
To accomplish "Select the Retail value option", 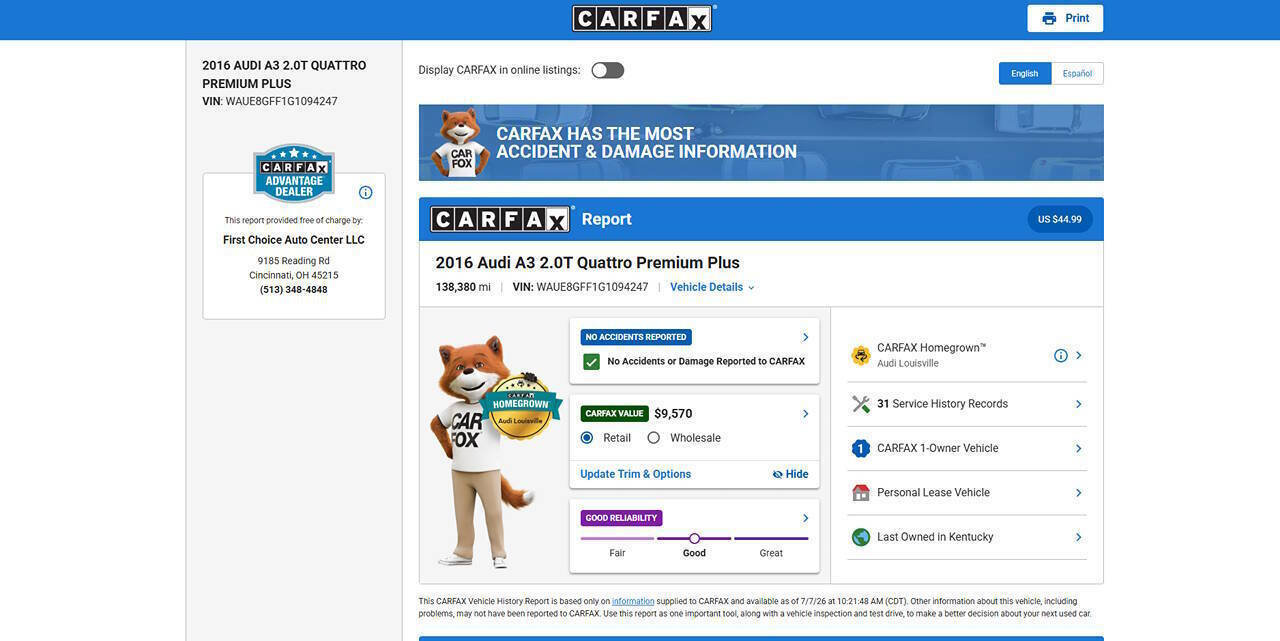I will tap(587, 438).
